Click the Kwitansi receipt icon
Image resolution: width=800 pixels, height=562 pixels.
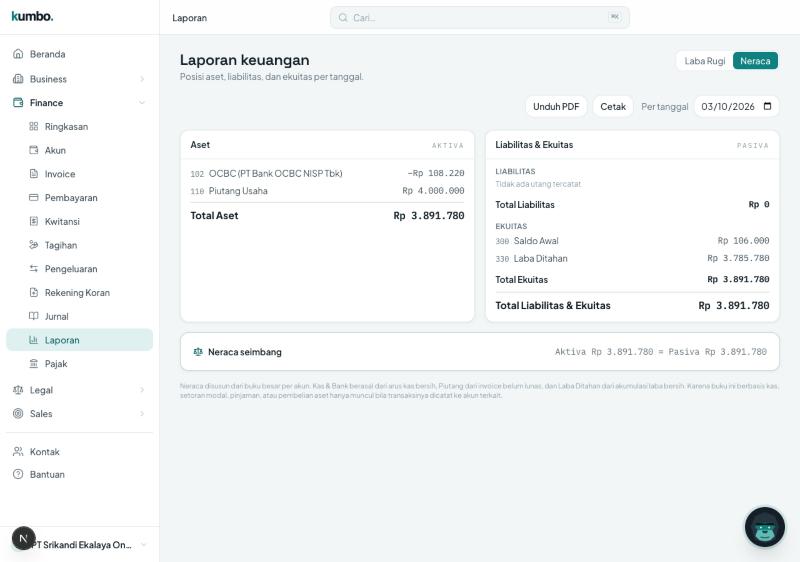(34, 221)
